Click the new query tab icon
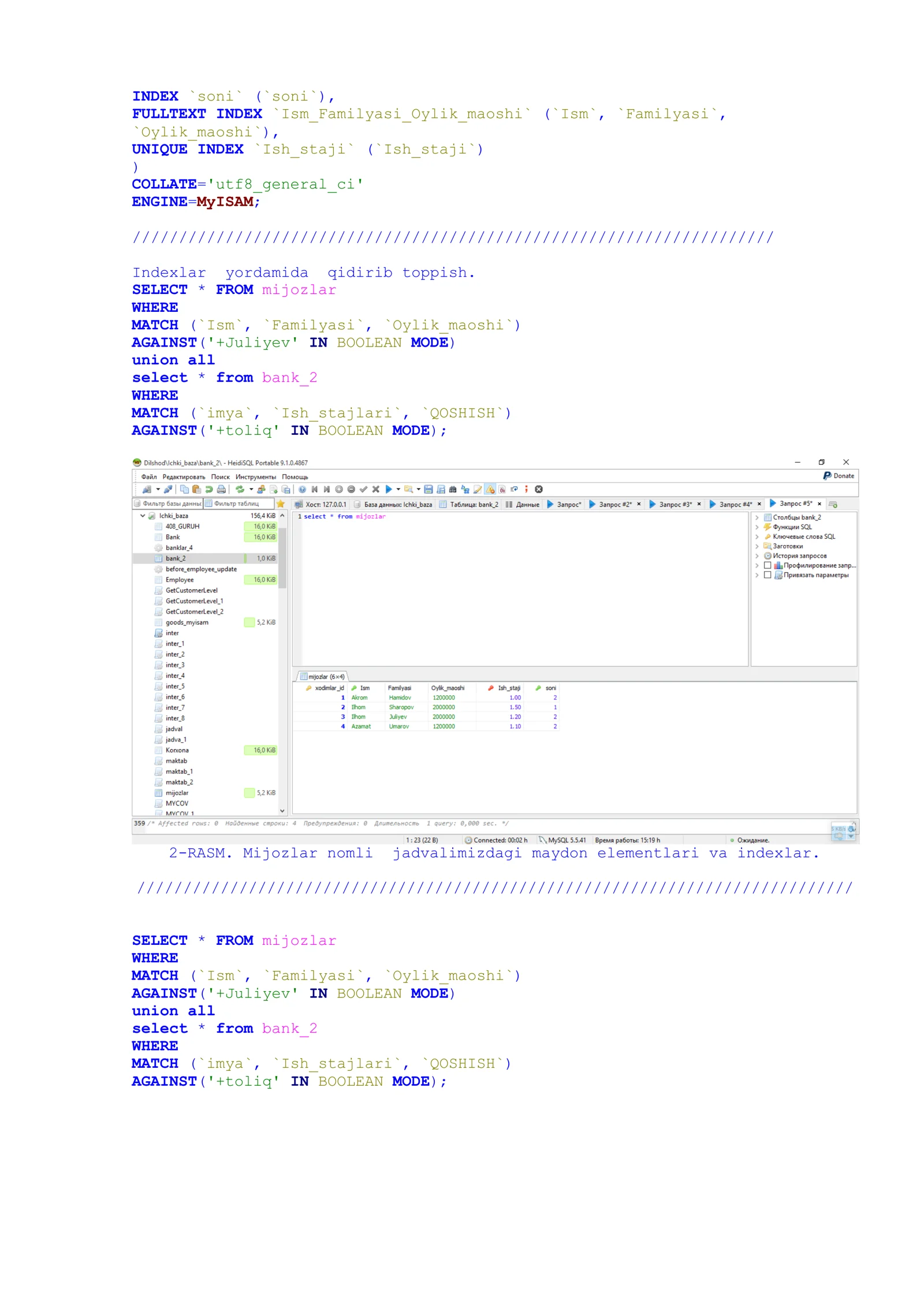Image resolution: width=924 pixels, height=1307 pixels. (833, 504)
